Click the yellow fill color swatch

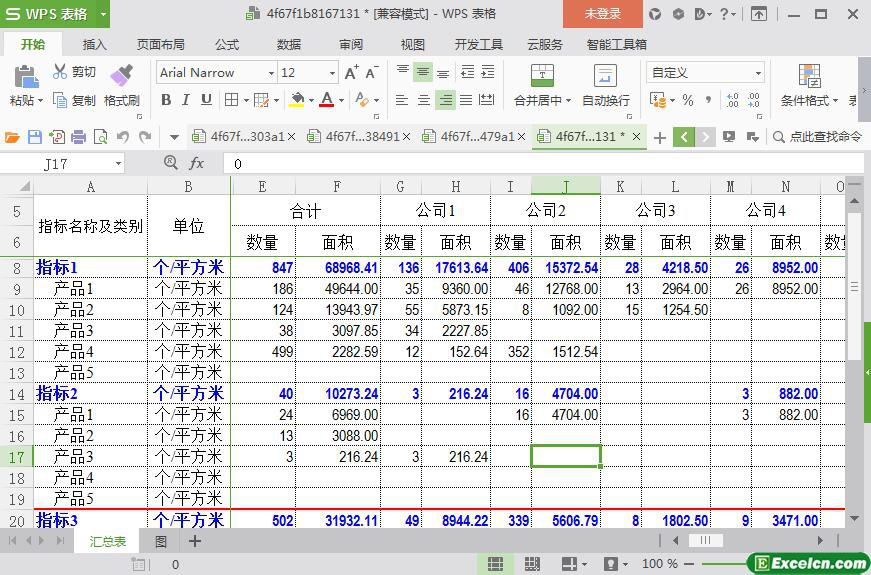pos(296,100)
